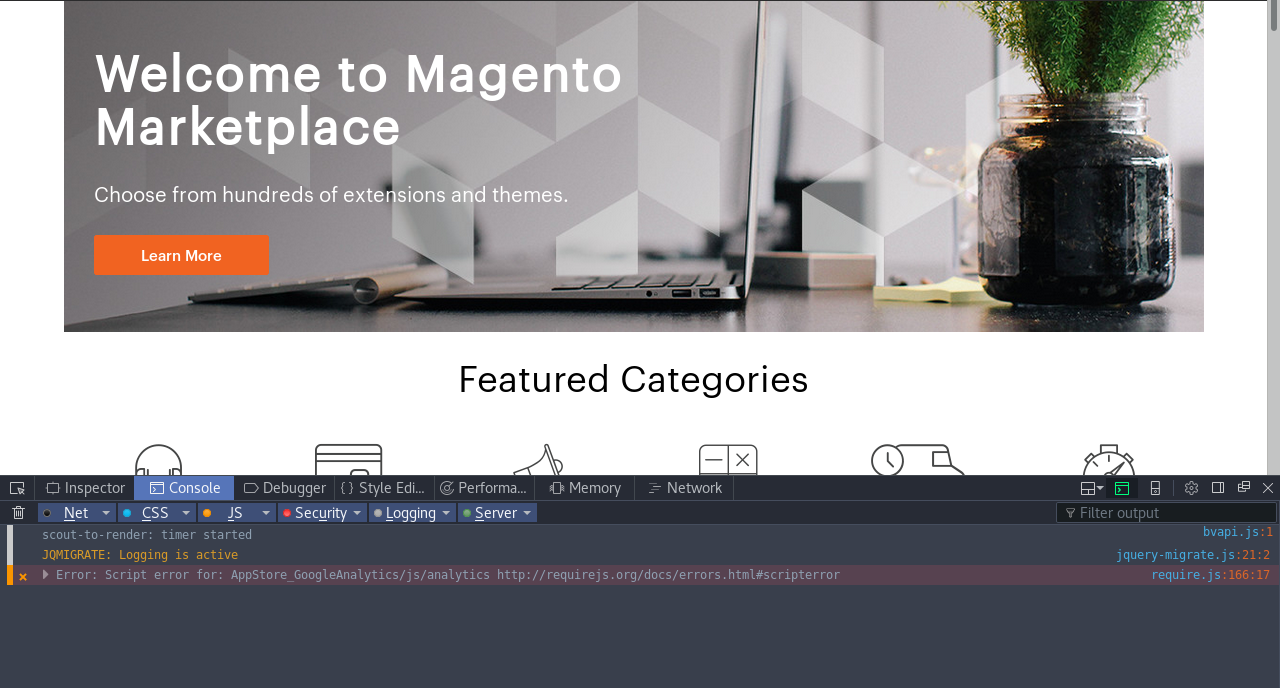Click the page vertical scrollbar thumb
Image resolution: width=1280 pixels, height=688 pixels.
tap(1274, 16)
